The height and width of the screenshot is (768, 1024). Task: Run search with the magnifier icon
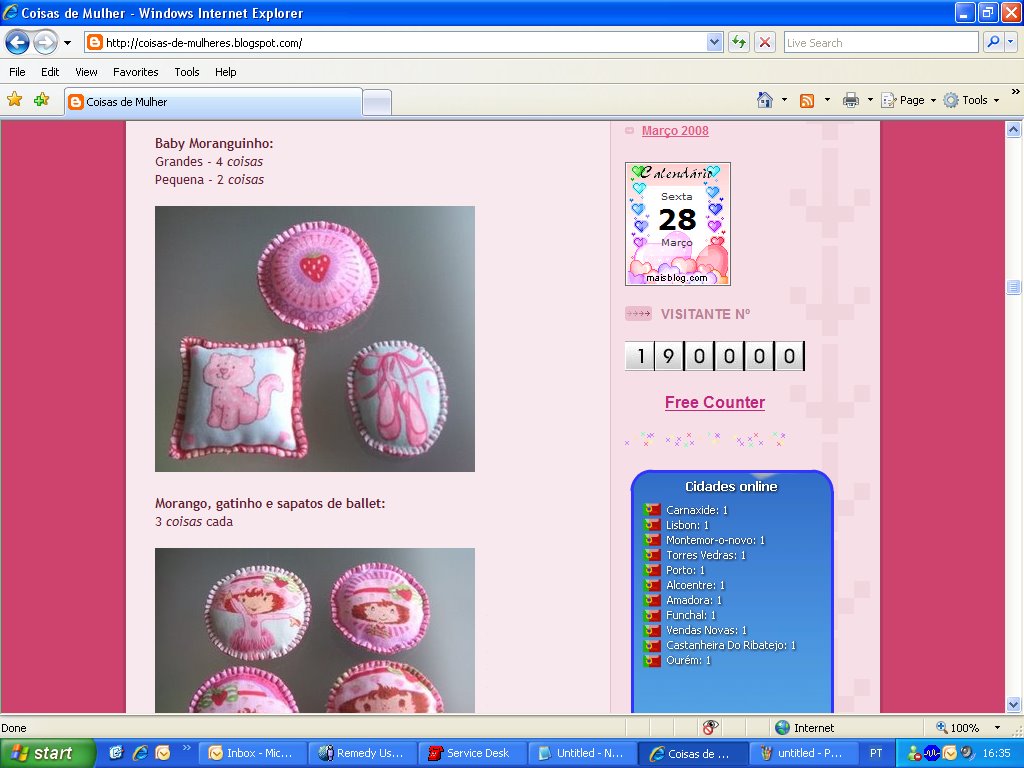pyautogui.click(x=993, y=42)
